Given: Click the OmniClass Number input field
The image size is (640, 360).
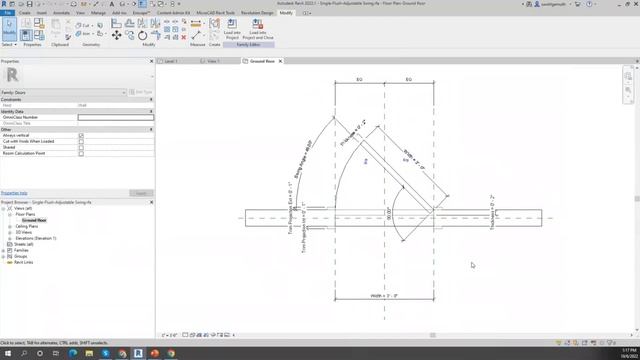Looking at the screenshot, I should click(x=116, y=118).
